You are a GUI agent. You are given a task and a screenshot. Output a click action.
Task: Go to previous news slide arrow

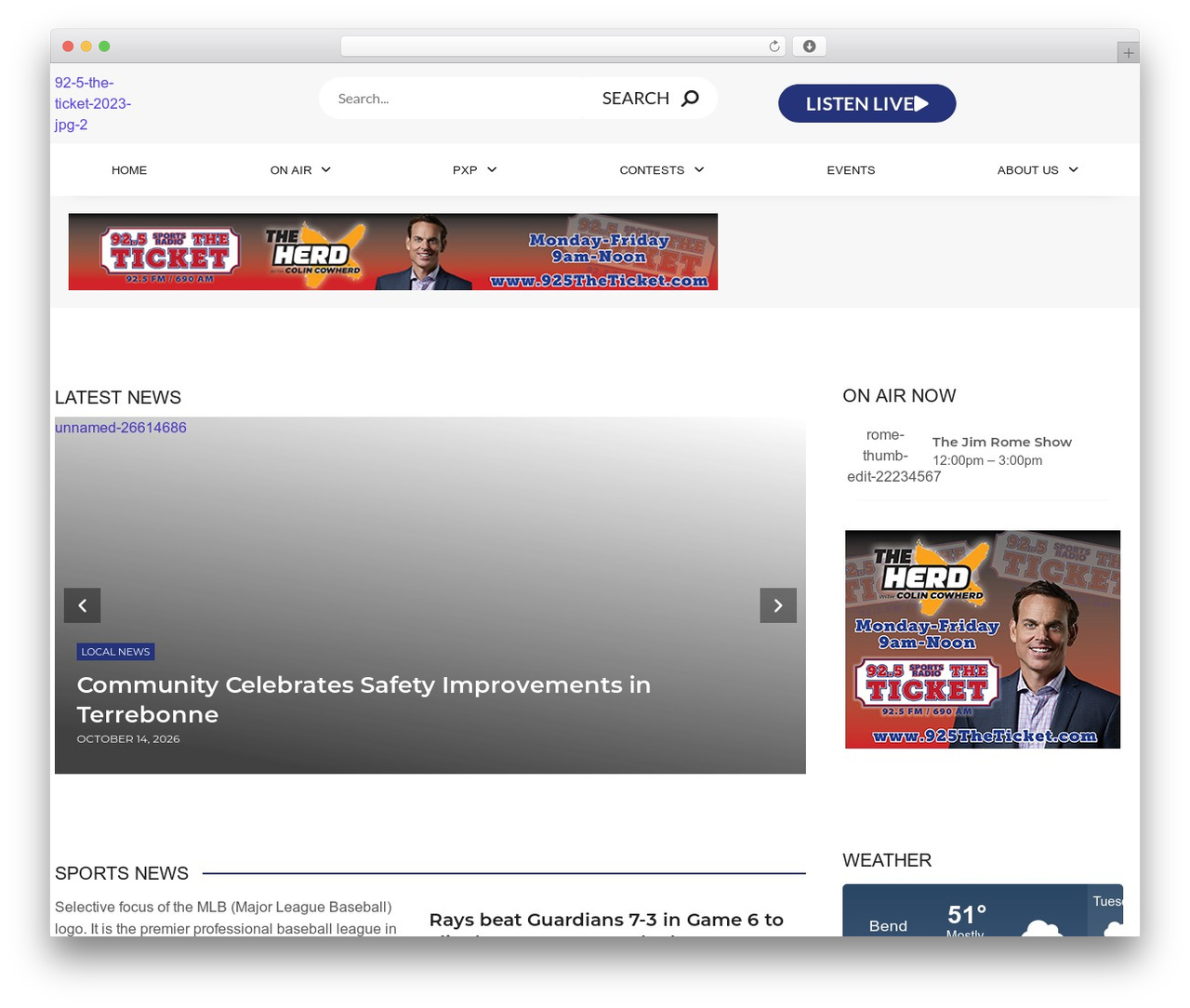(x=82, y=605)
